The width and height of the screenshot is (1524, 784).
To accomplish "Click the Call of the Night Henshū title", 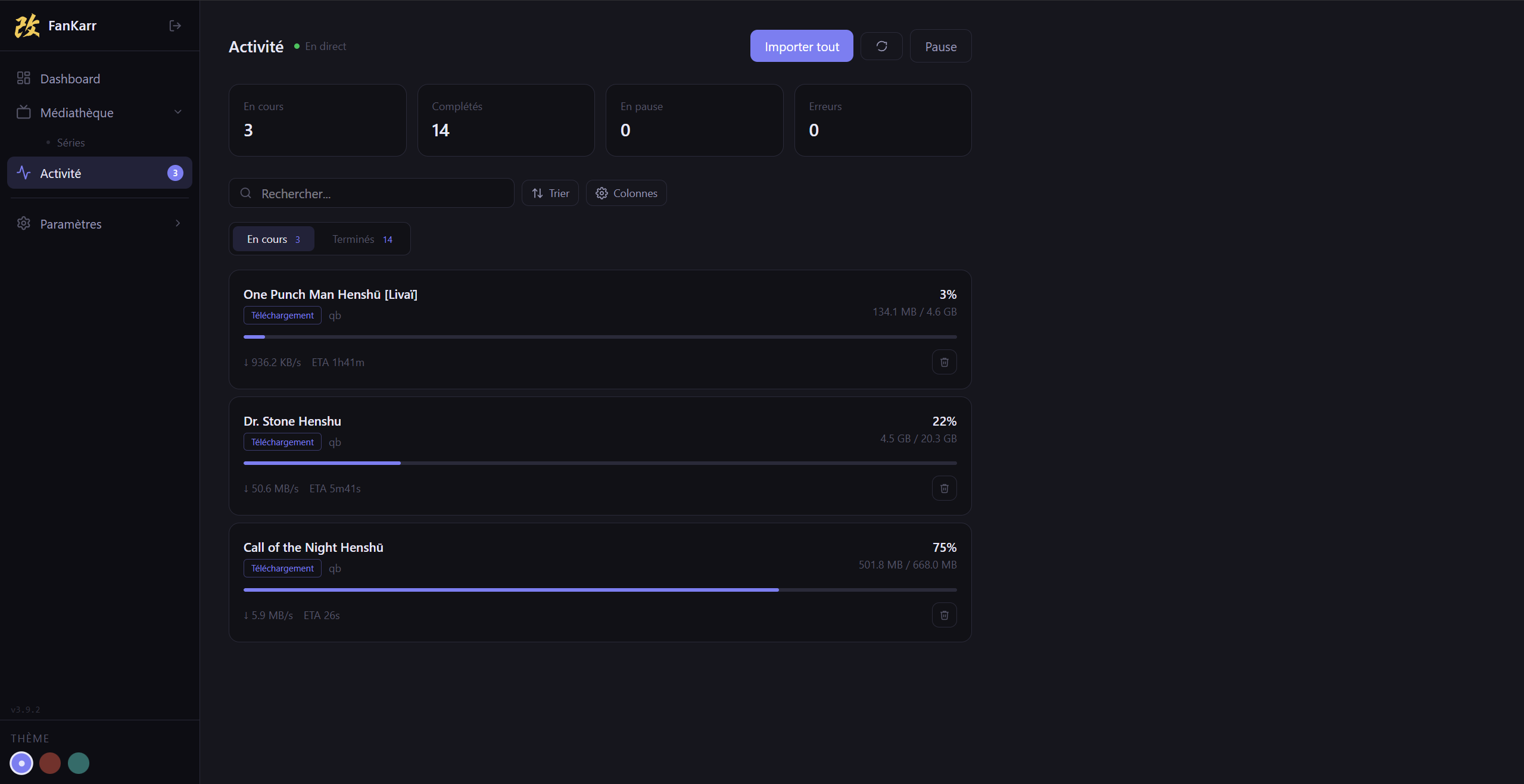I will [x=313, y=547].
